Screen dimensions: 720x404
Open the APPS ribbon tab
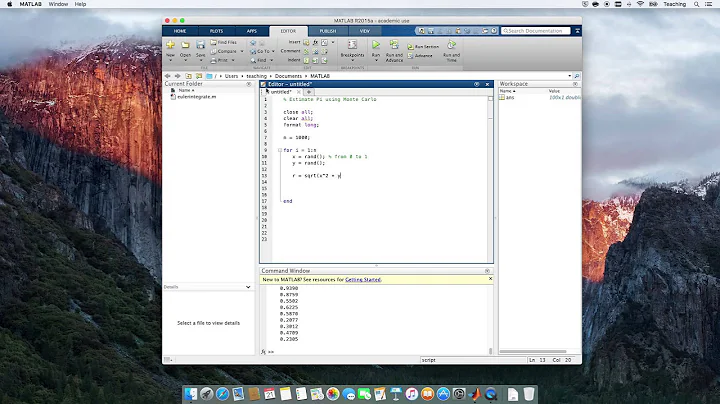[x=252, y=31]
